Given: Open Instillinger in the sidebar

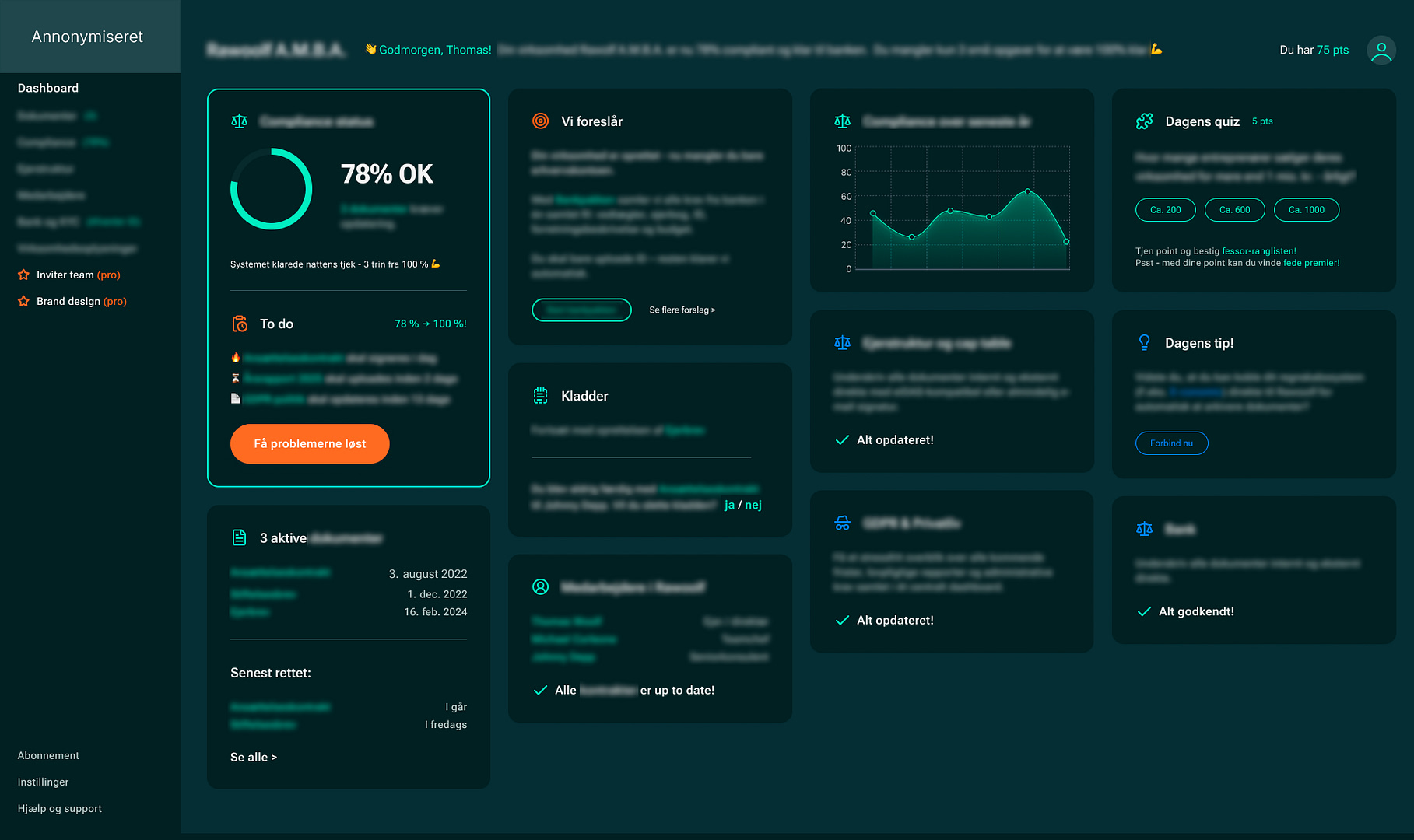Looking at the screenshot, I should (x=43, y=782).
